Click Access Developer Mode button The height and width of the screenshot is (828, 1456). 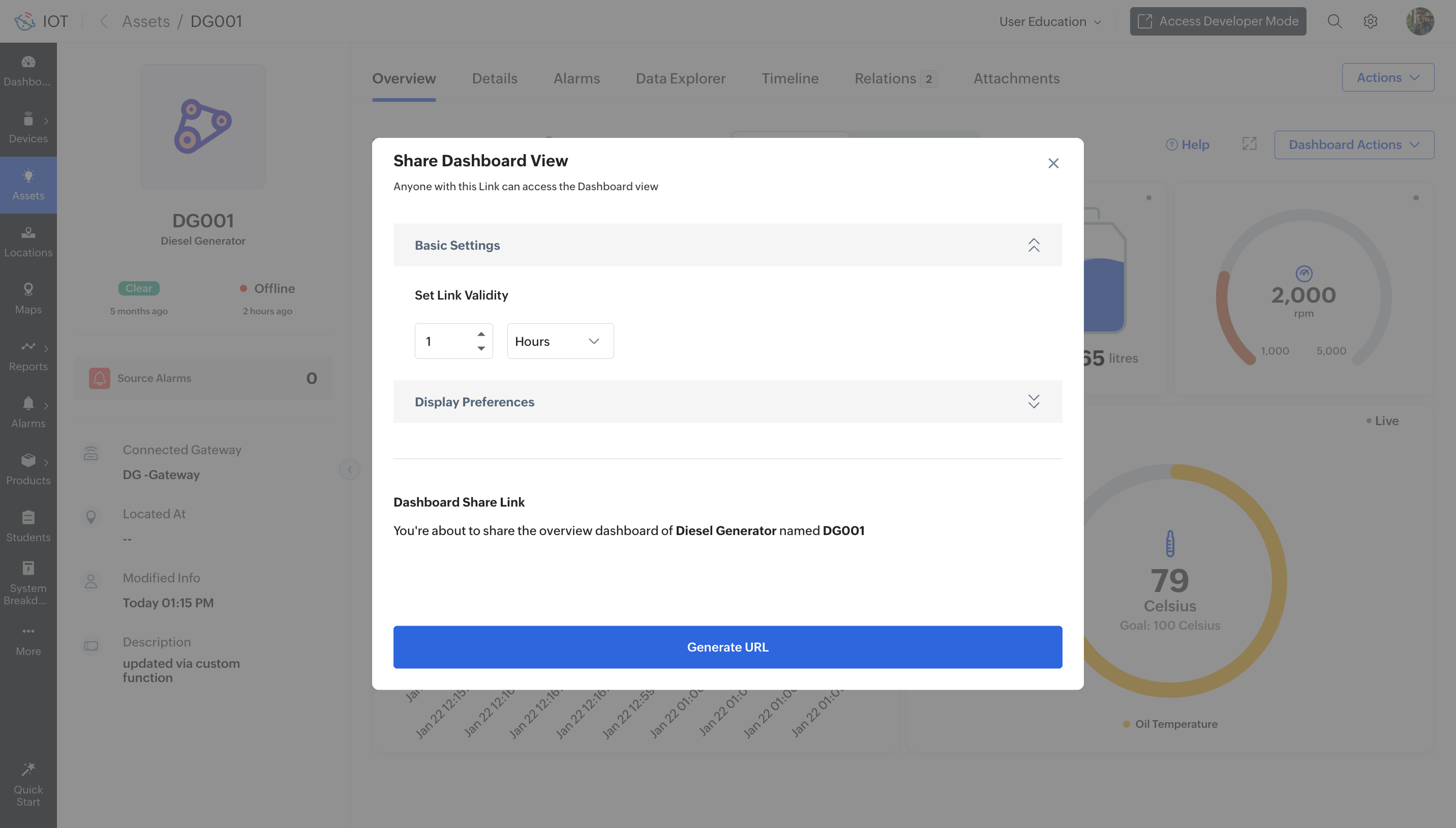[x=1217, y=21]
